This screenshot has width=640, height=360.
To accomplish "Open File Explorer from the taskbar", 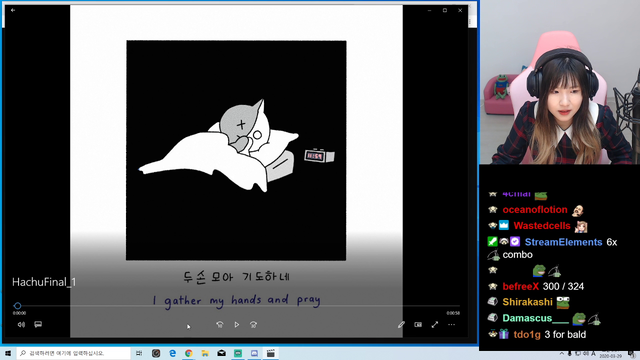I will click(205, 353).
